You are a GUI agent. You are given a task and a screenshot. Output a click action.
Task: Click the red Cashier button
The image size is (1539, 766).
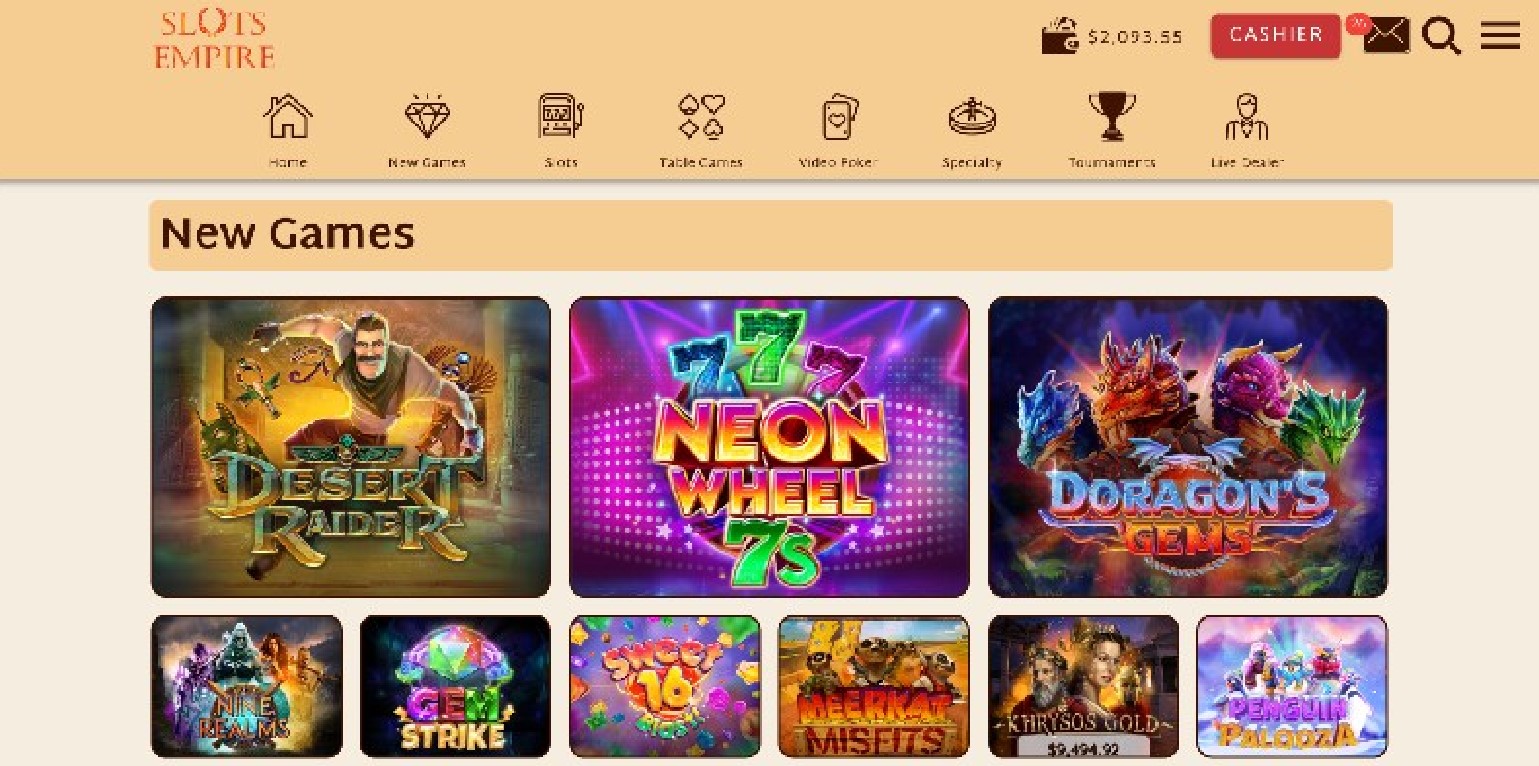pos(1276,35)
